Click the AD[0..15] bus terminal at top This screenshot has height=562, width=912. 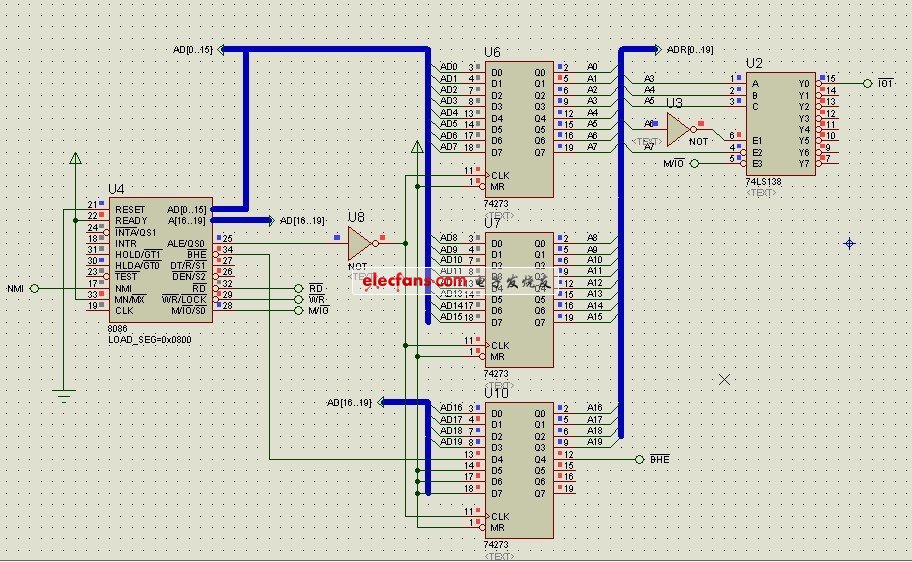pos(195,49)
